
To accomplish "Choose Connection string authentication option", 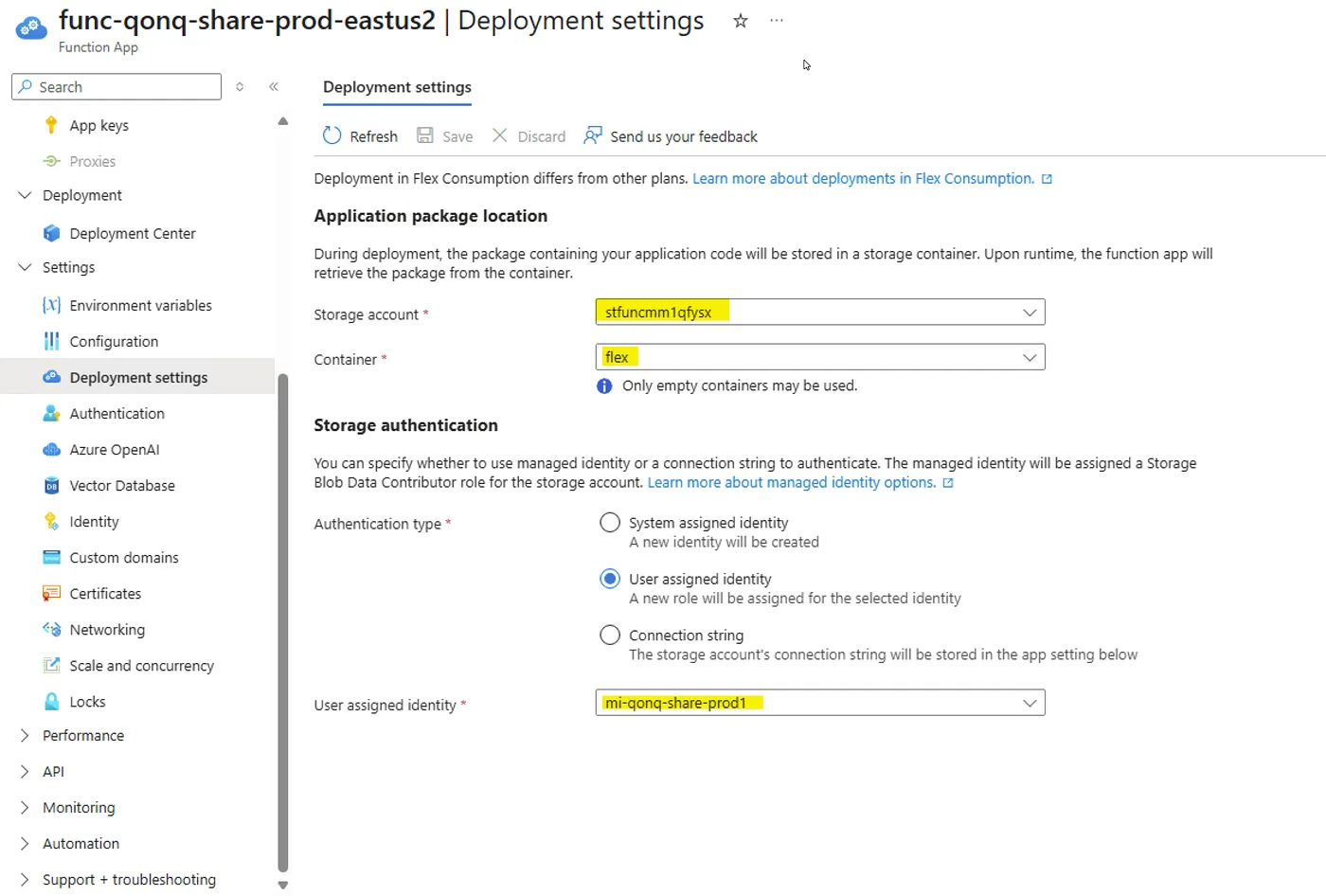I will 610,635.
